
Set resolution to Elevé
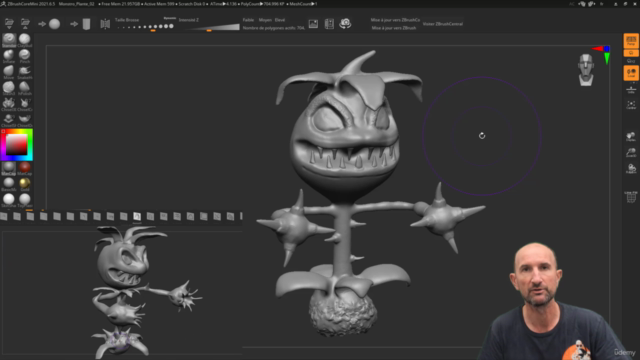[280, 20]
